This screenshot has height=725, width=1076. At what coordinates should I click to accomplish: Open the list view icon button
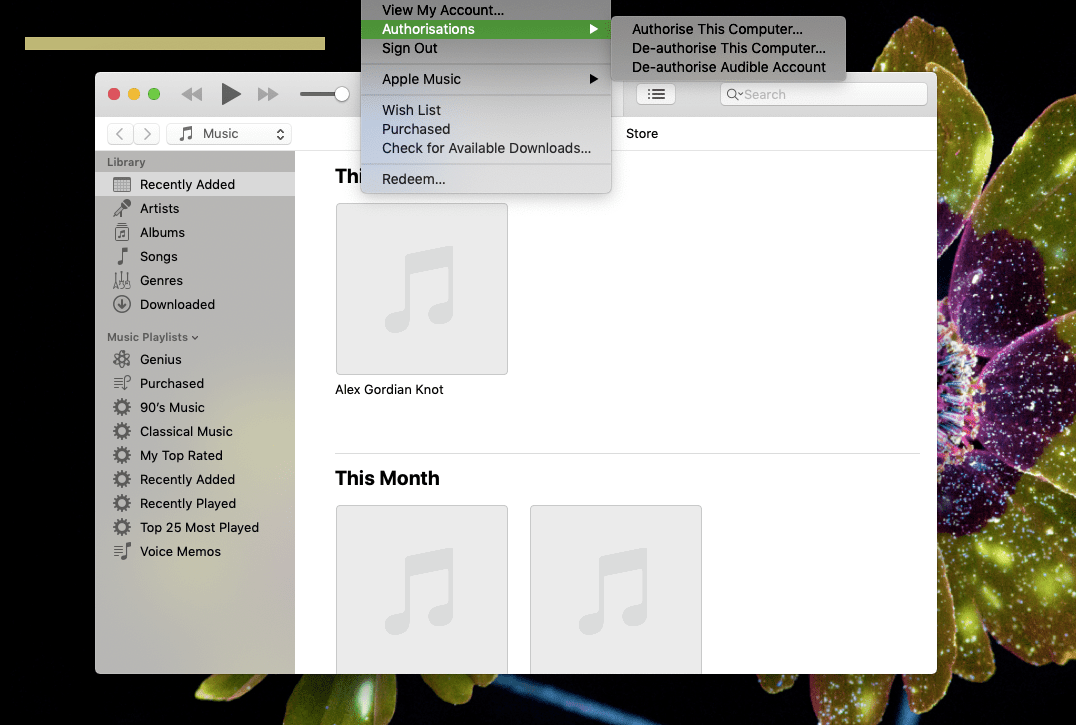click(x=656, y=94)
